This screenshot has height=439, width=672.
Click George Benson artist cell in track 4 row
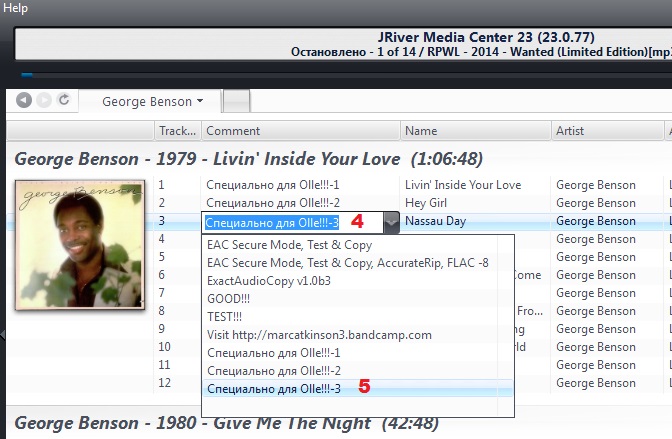pyautogui.click(x=596, y=239)
